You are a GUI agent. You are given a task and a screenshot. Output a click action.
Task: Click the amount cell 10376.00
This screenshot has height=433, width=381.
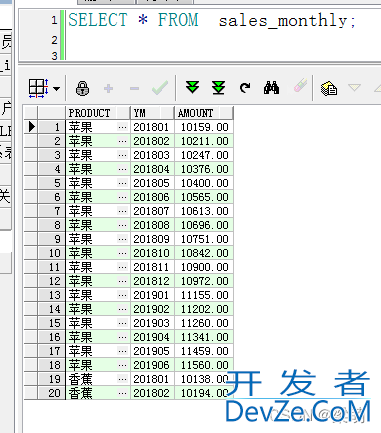click(204, 169)
